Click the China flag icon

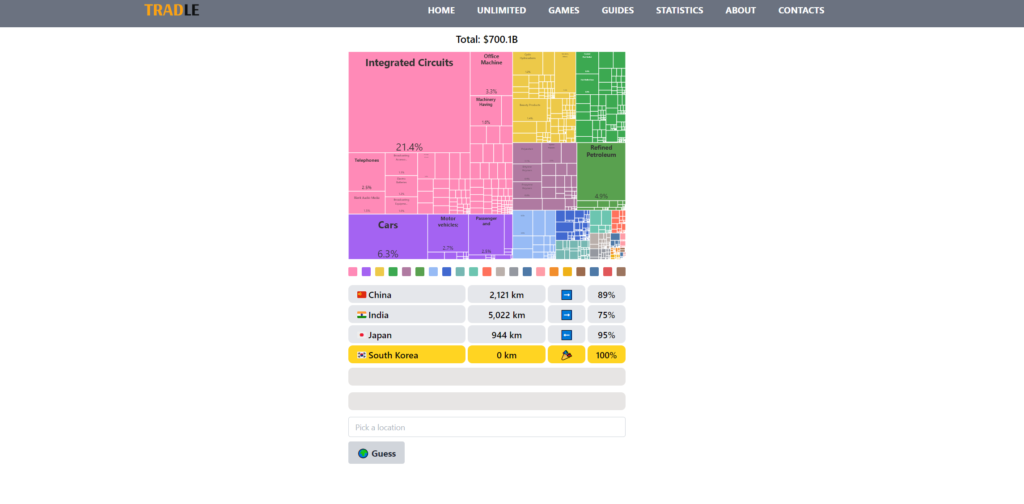(361, 295)
